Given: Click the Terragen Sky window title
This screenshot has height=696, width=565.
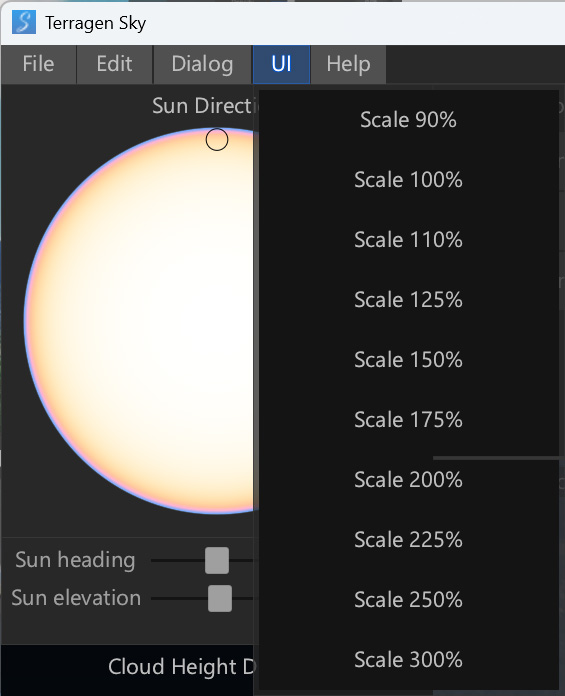Looking at the screenshot, I should [x=95, y=23].
